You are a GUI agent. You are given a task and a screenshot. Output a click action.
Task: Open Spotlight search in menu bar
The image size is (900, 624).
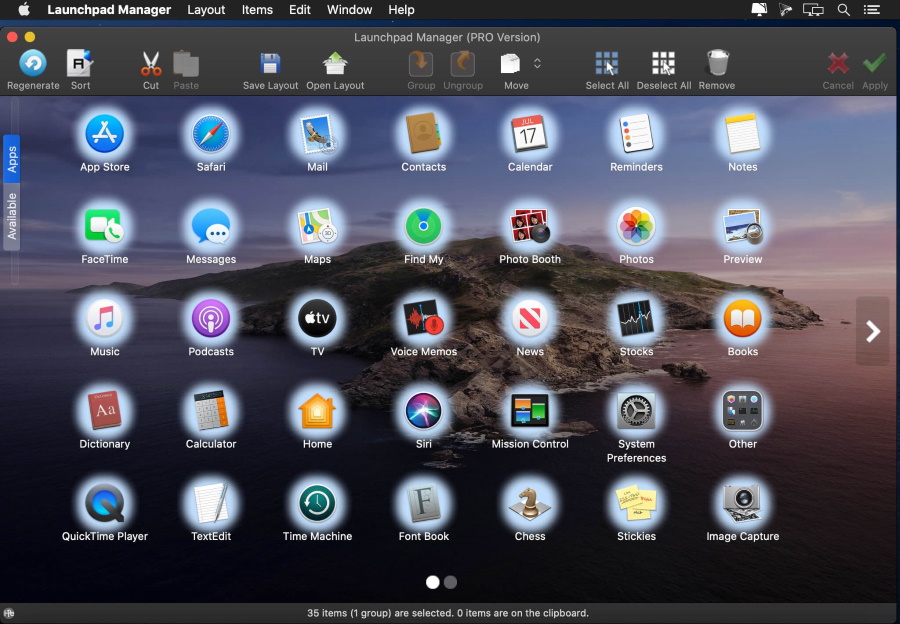pyautogui.click(x=843, y=10)
